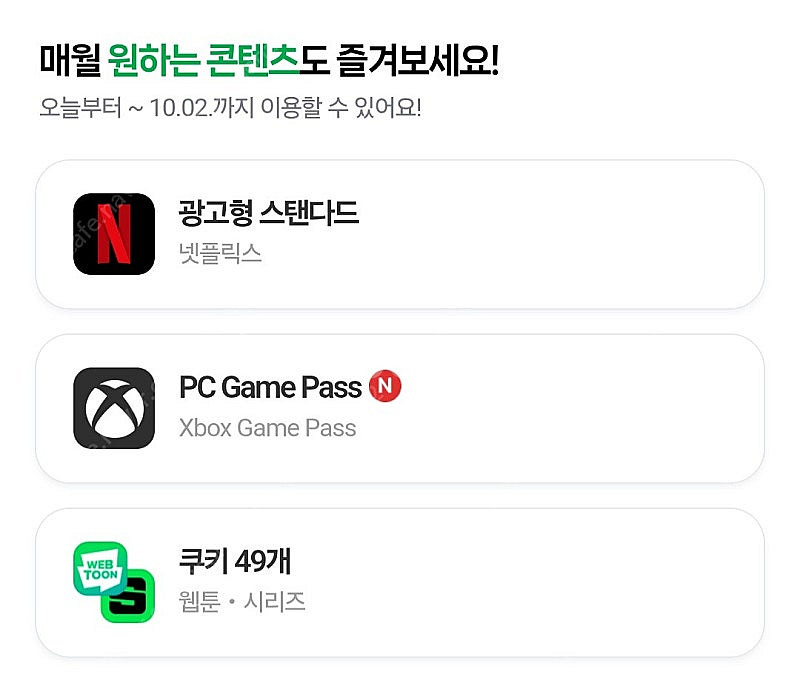Choose the Netflix benefit card's empty area
The width and height of the screenshot is (800, 700).
pyautogui.click(x=561, y=234)
